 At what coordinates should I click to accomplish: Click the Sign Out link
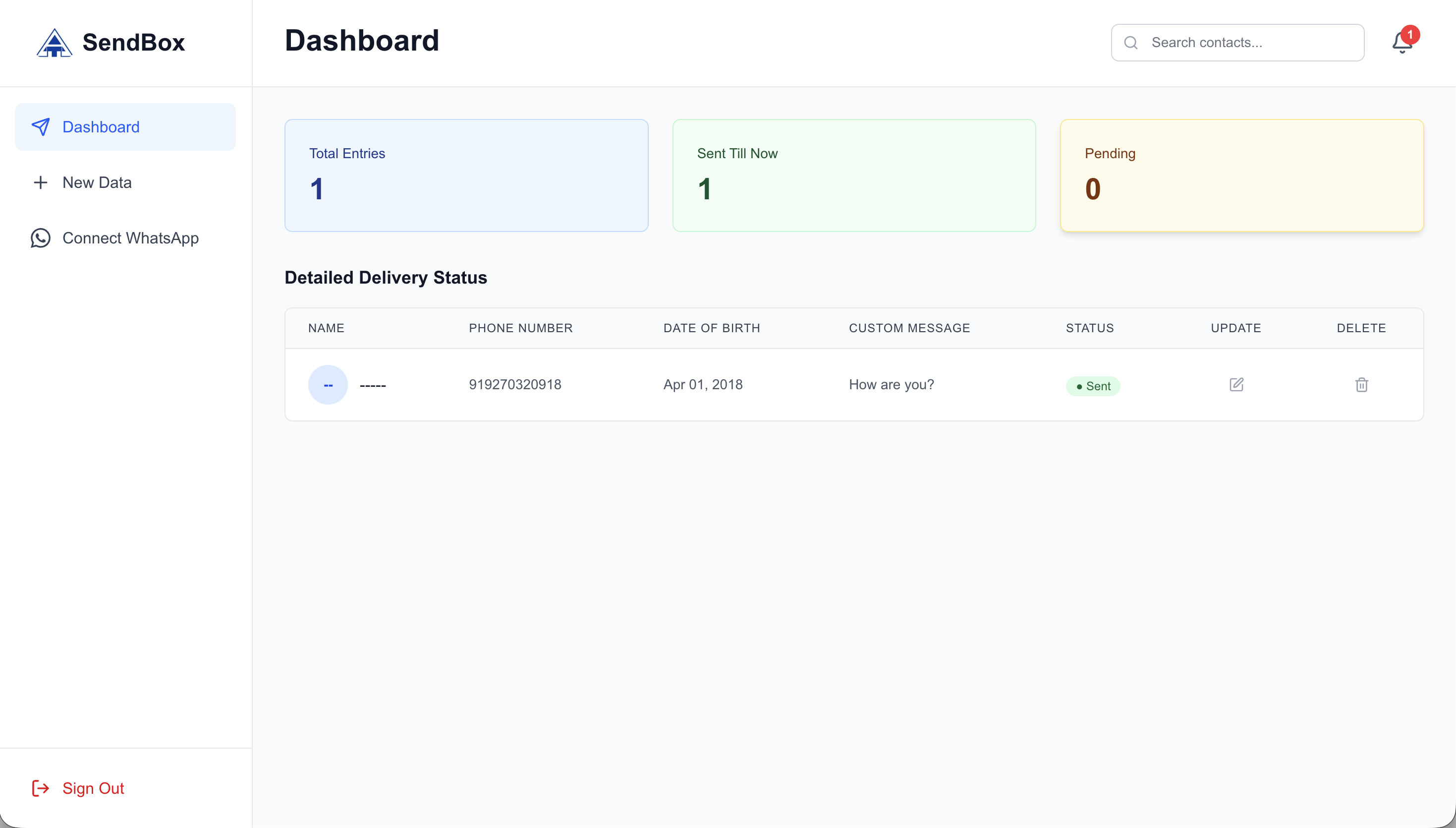93,788
